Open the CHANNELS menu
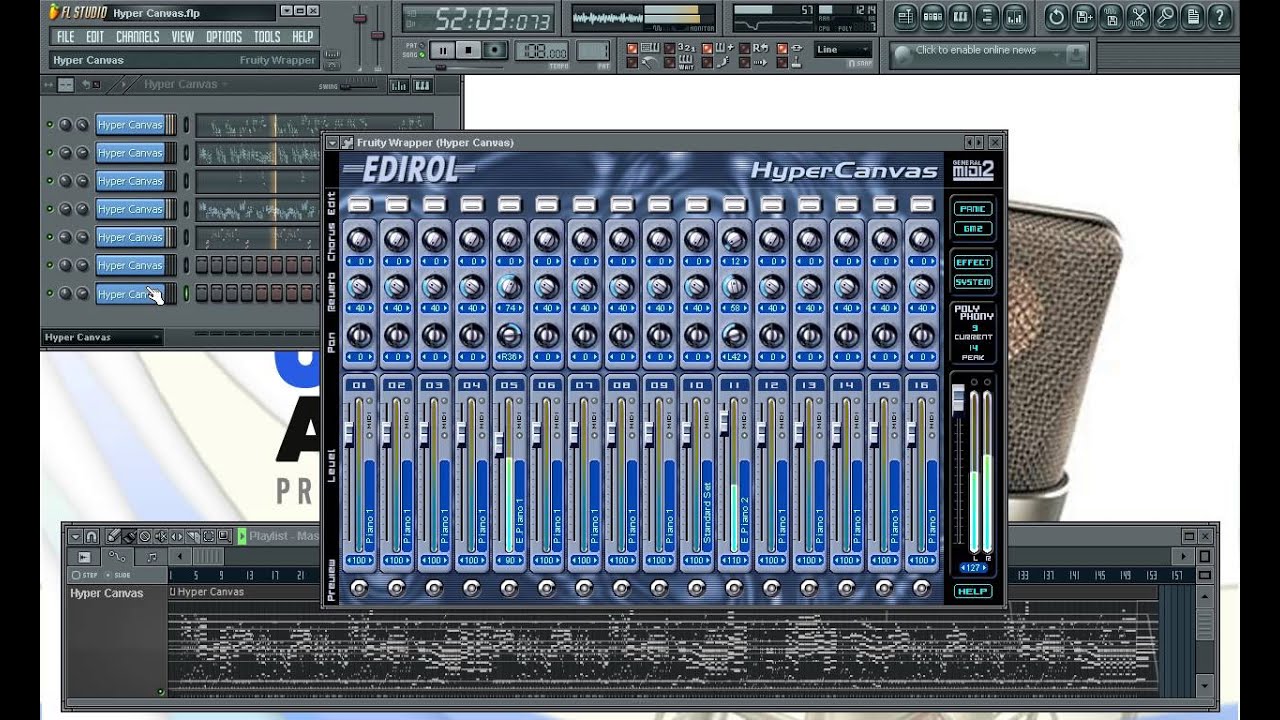The image size is (1280, 720). point(137,36)
